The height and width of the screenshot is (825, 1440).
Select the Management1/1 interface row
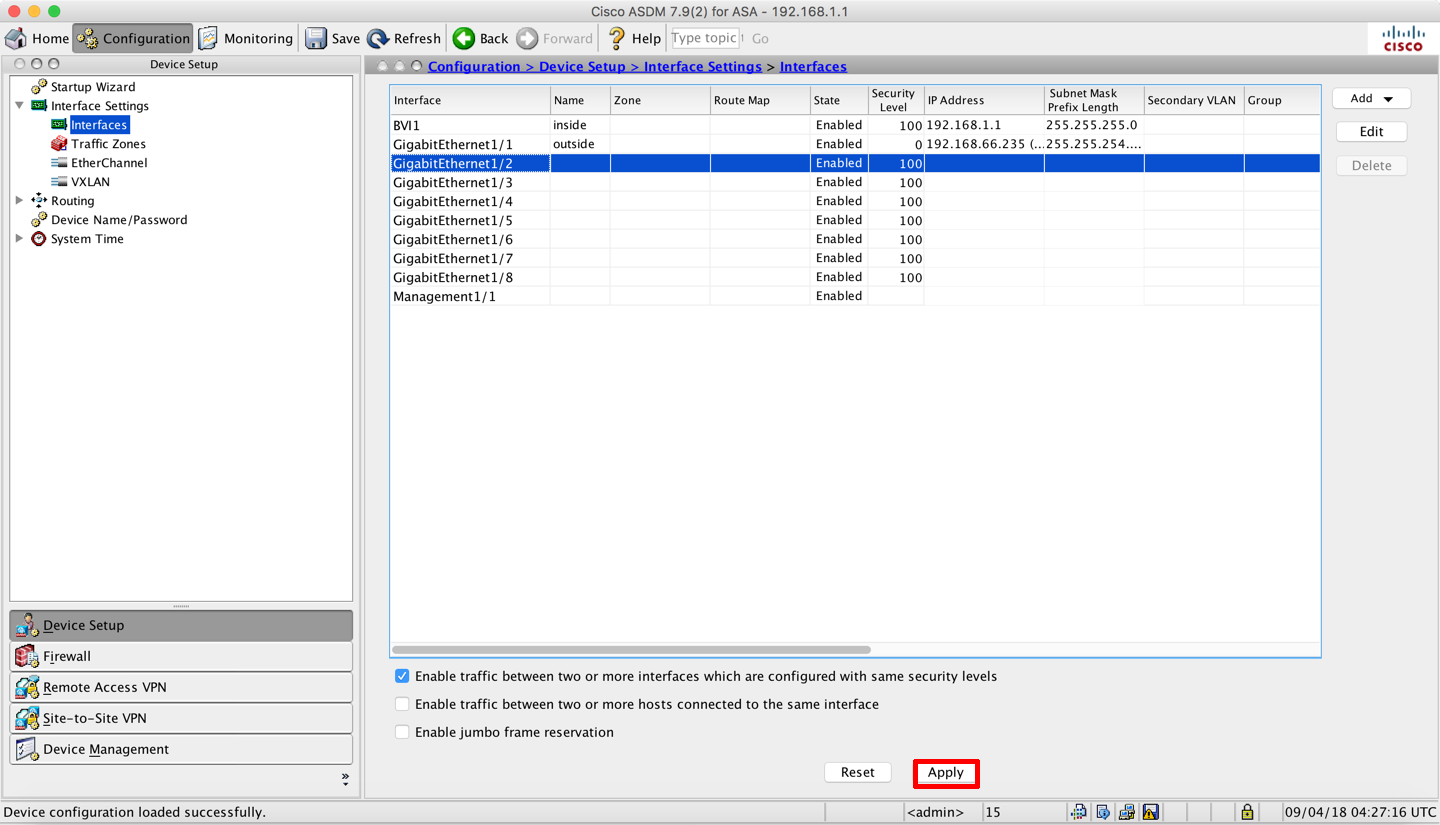[855, 296]
